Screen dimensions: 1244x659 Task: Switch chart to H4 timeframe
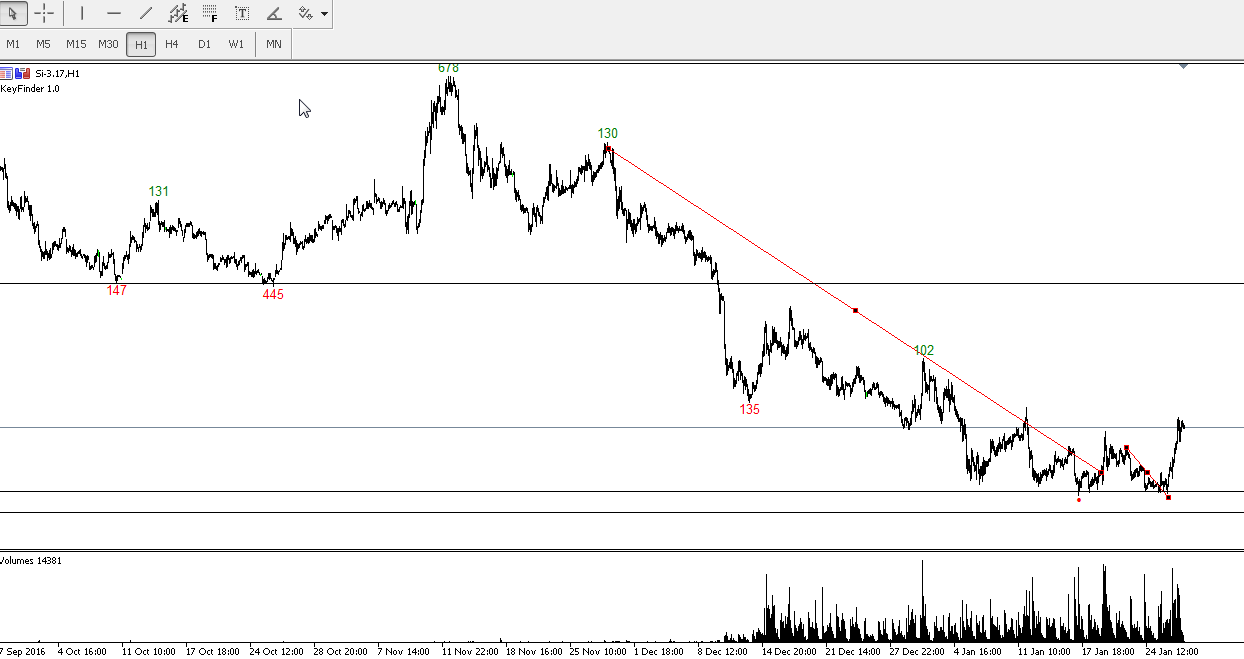[172, 44]
